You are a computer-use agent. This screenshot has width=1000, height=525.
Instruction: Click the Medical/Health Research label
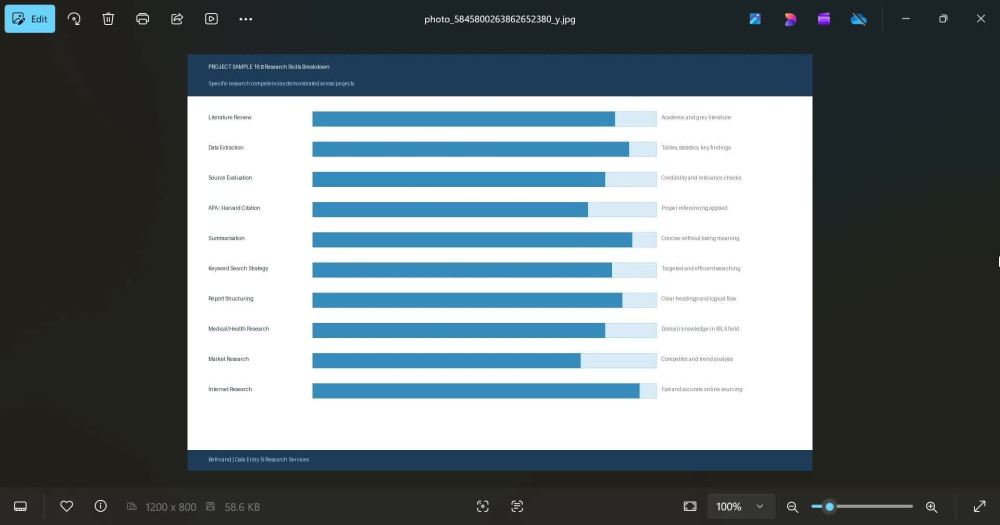click(239, 329)
